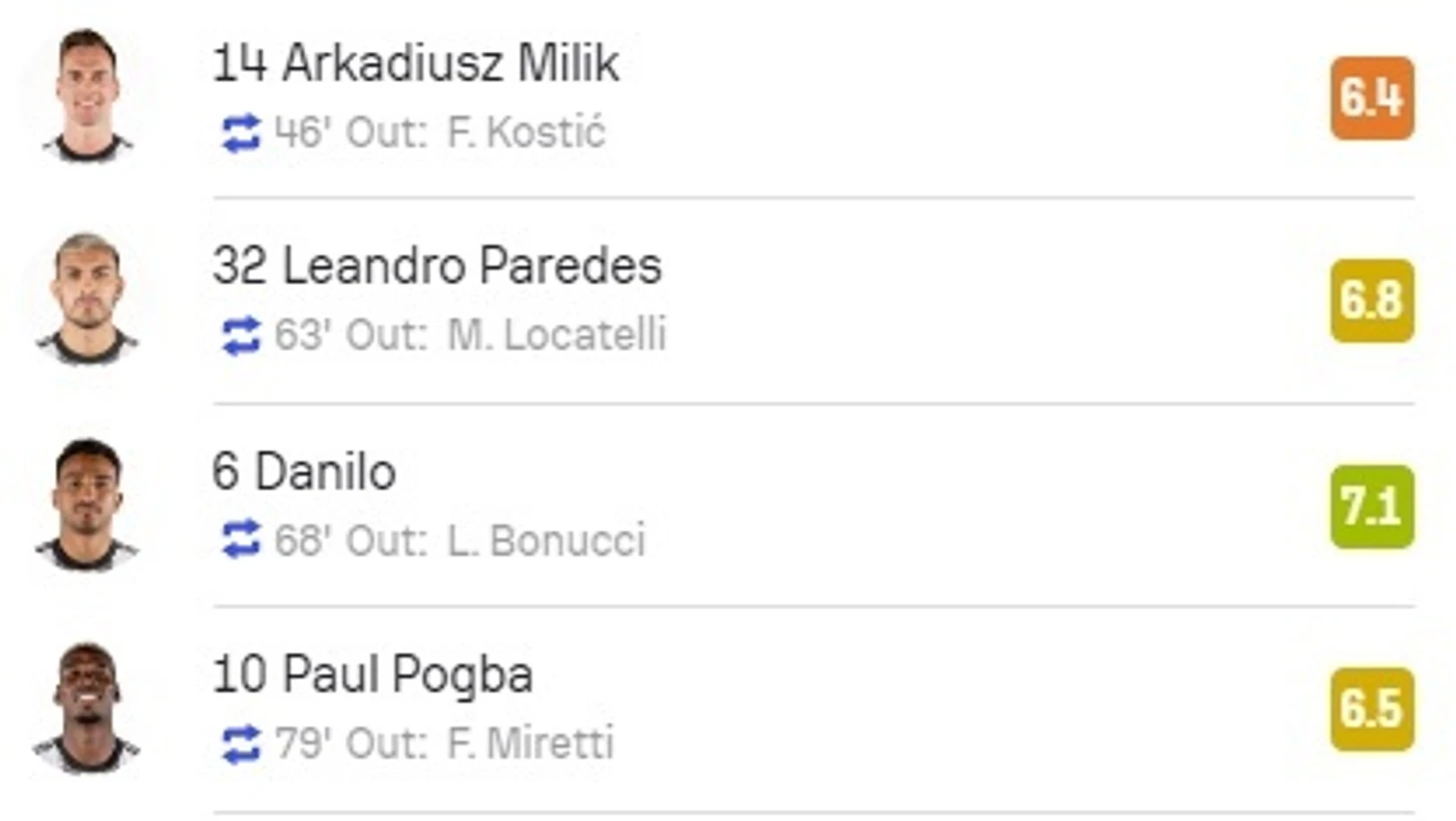The width and height of the screenshot is (1456, 821).
Task: Click the M. Locatelli substituted-out text
Action: pos(556,335)
